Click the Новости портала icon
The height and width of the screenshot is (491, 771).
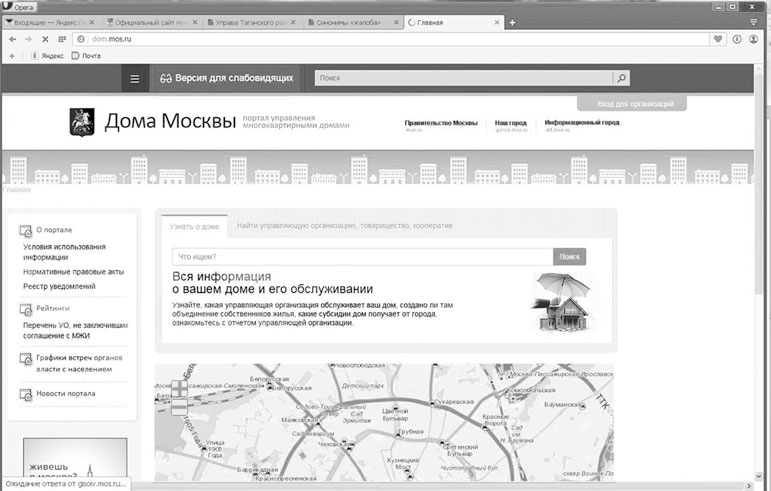tap(26, 395)
